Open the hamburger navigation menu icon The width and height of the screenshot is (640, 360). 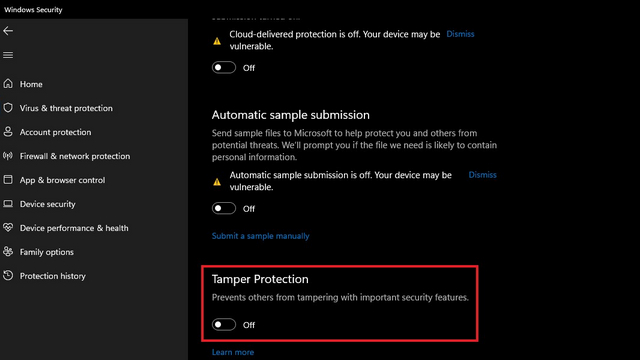8,55
